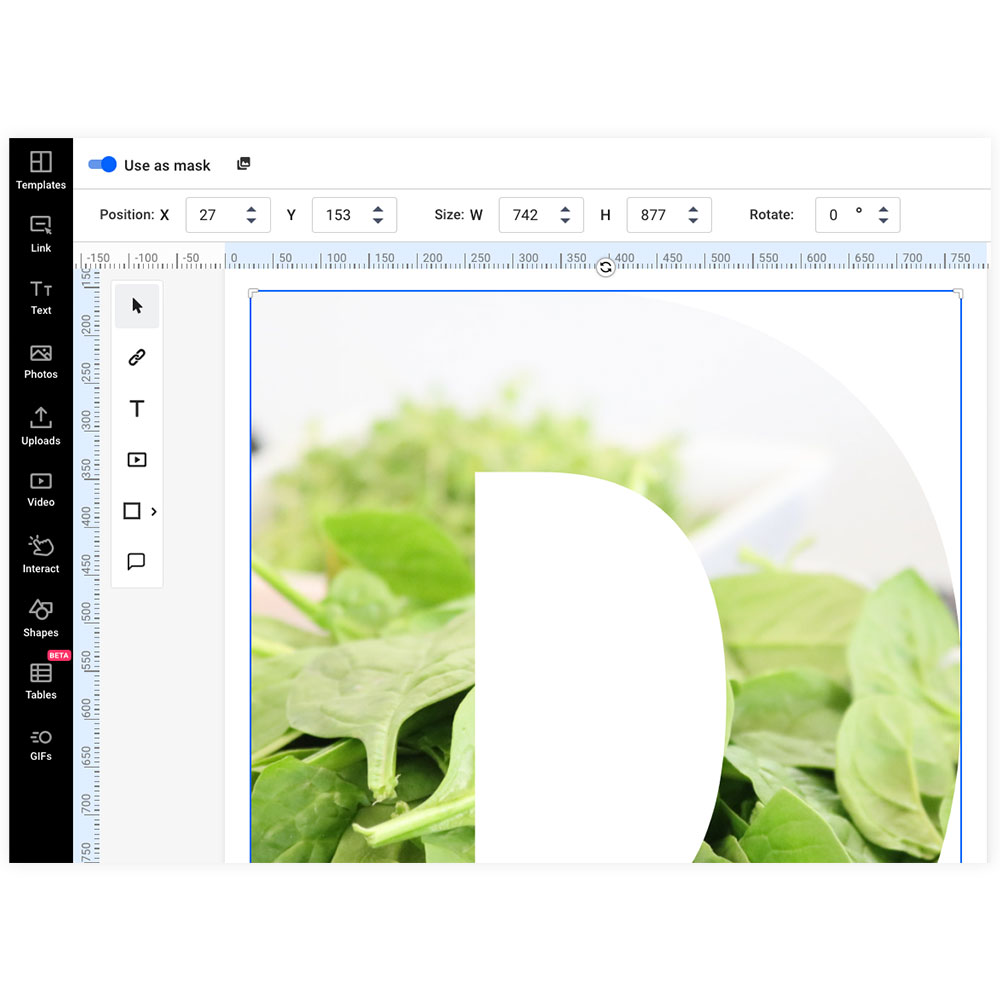The width and height of the screenshot is (1000, 1000).
Task: Click the duplicate icon beside Use as mask
Action: 243,163
